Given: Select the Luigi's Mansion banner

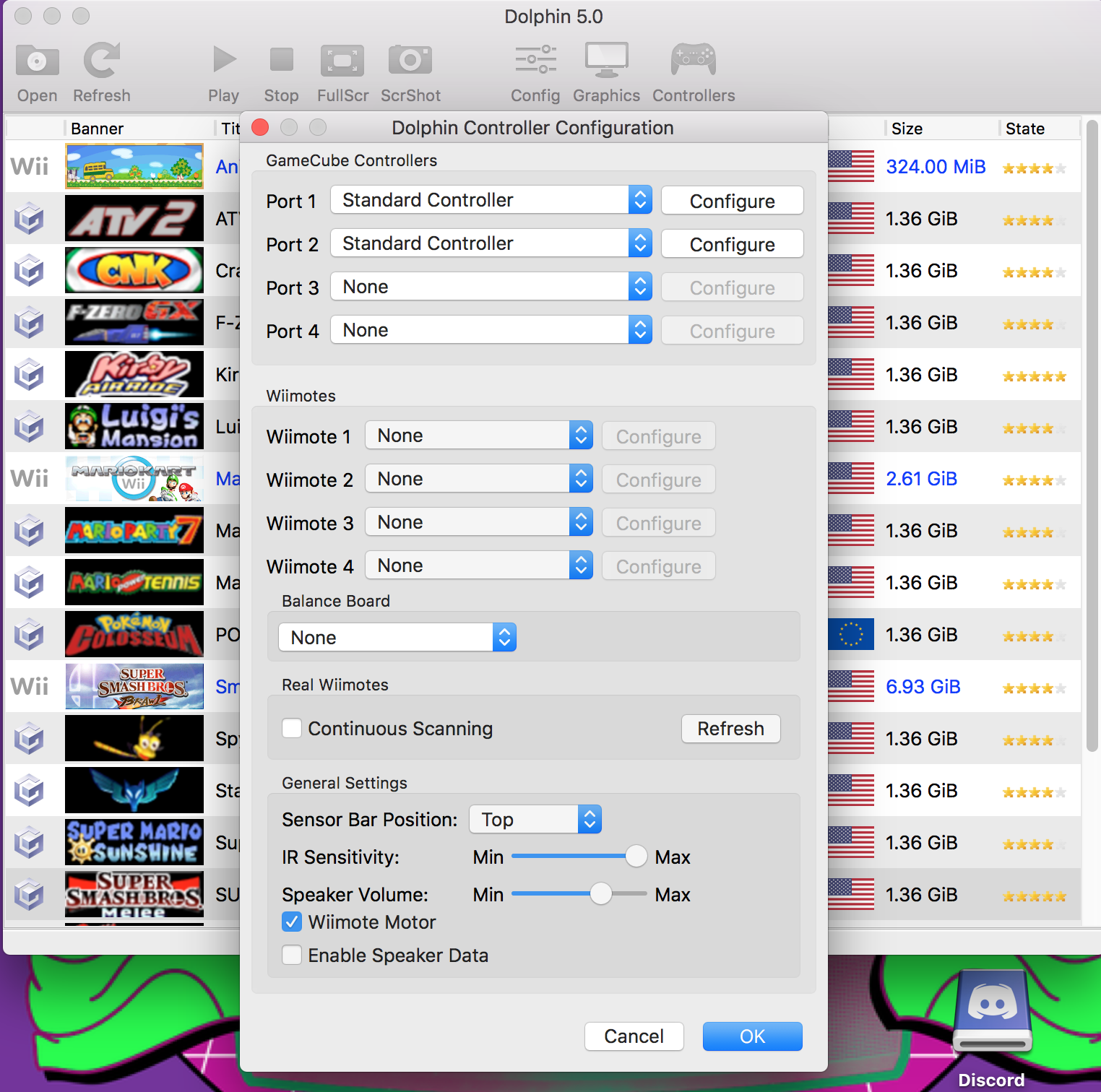Looking at the screenshot, I should tap(134, 426).
